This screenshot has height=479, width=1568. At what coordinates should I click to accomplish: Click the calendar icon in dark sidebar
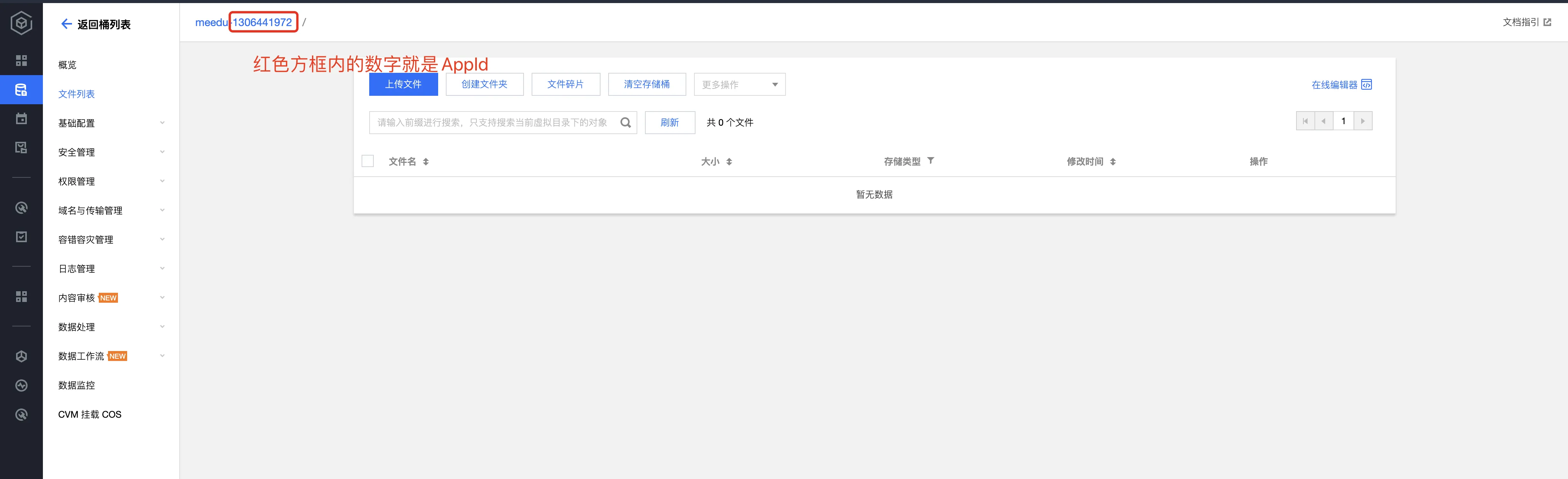pos(21,119)
